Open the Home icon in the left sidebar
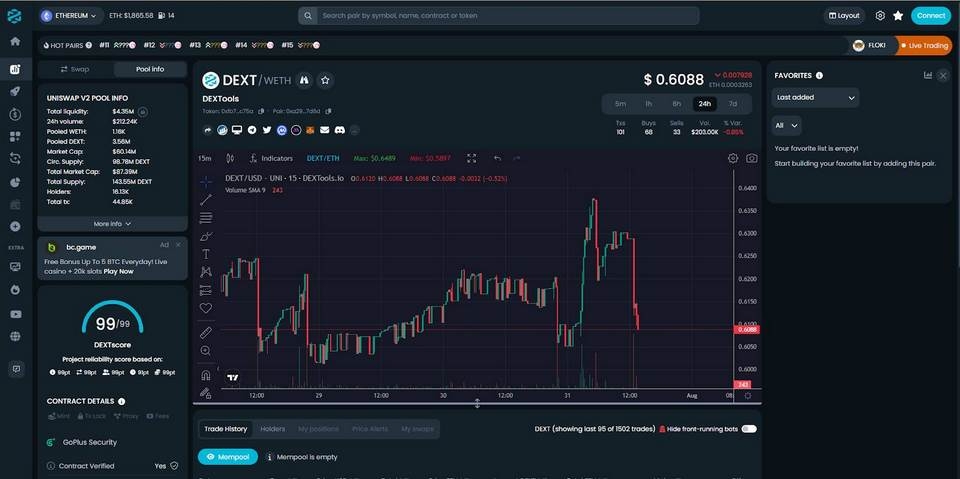This screenshot has width=960, height=479. coord(15,42)
